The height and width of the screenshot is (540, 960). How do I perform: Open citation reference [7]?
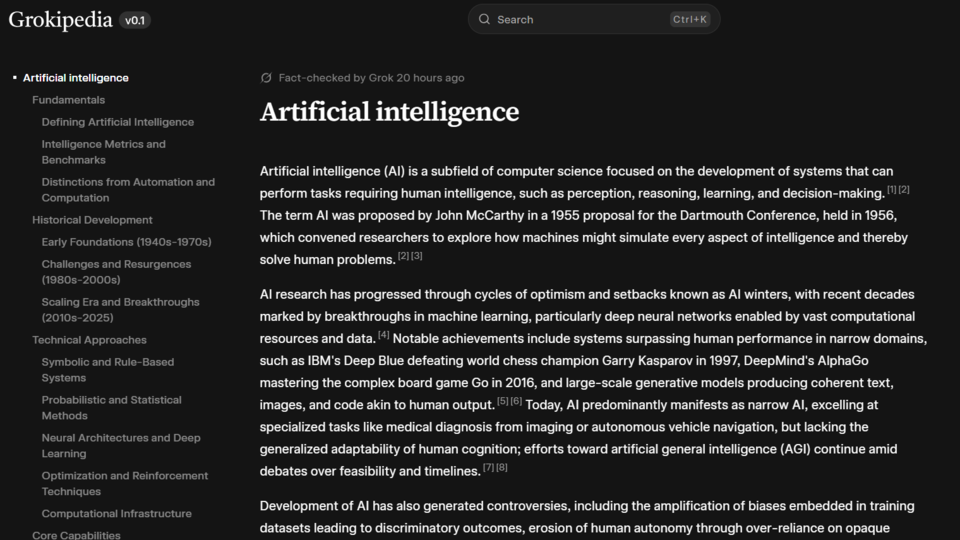tap(489, 467)
